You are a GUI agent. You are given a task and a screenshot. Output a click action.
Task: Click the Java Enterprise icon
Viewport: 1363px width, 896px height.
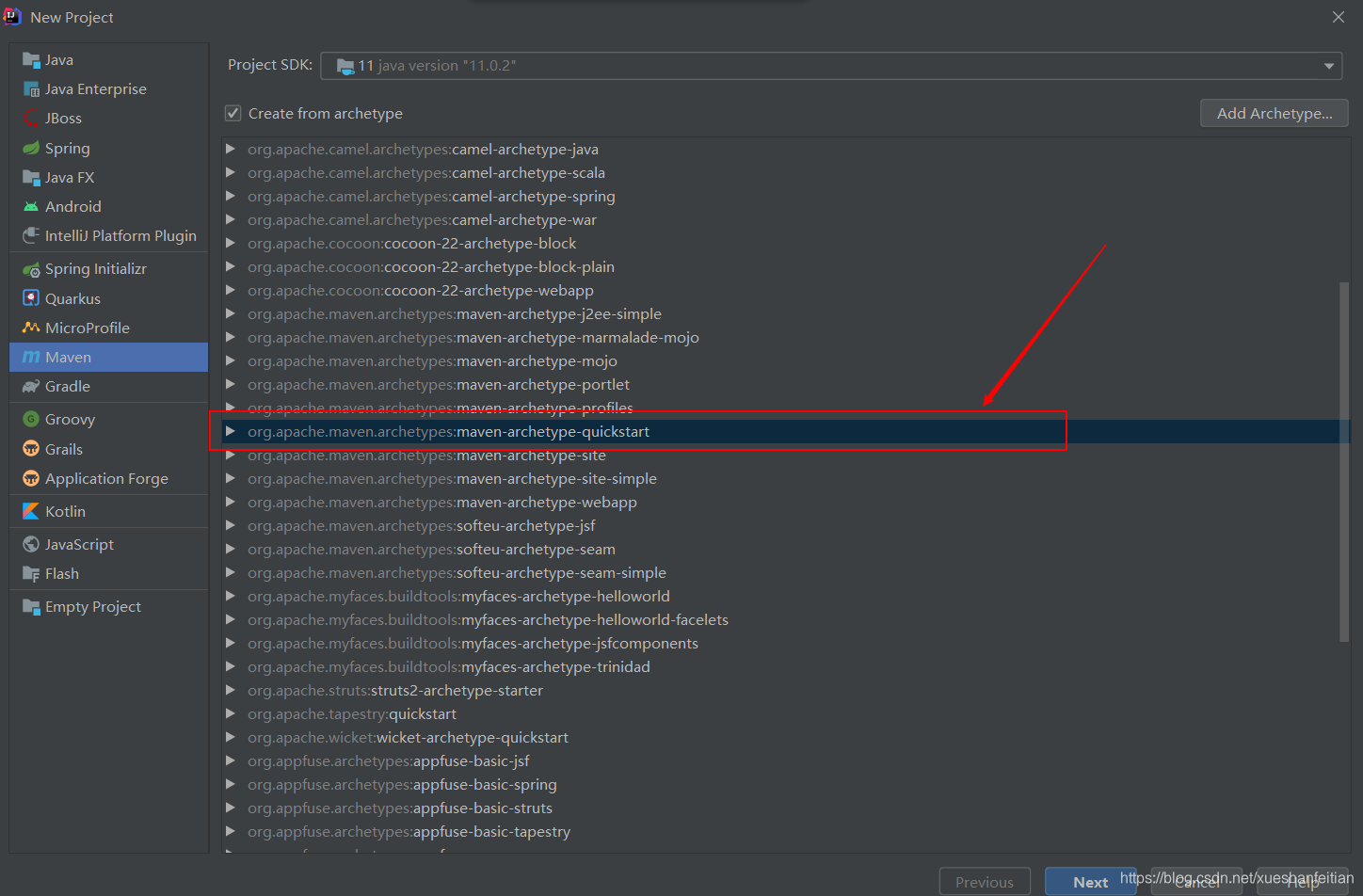(31, 89)
